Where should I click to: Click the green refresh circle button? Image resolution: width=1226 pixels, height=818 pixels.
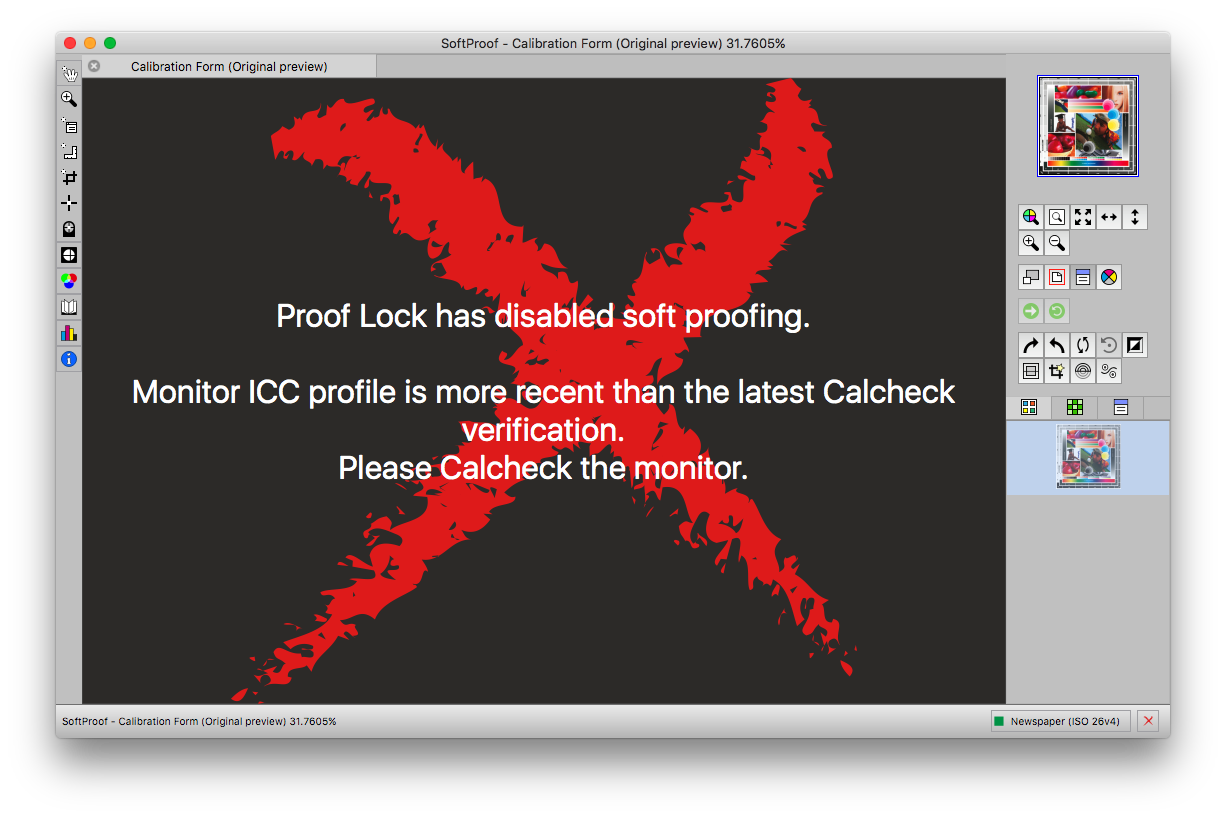click(1057, 311)
